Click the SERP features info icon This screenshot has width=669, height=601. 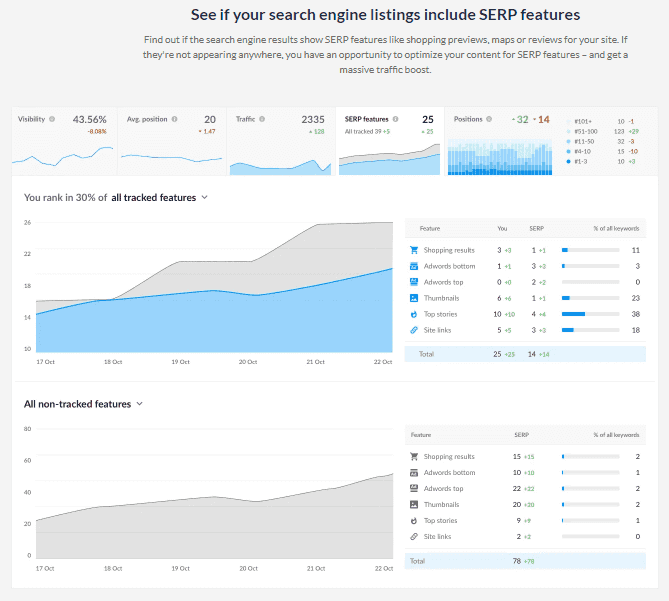pos(396,119)
